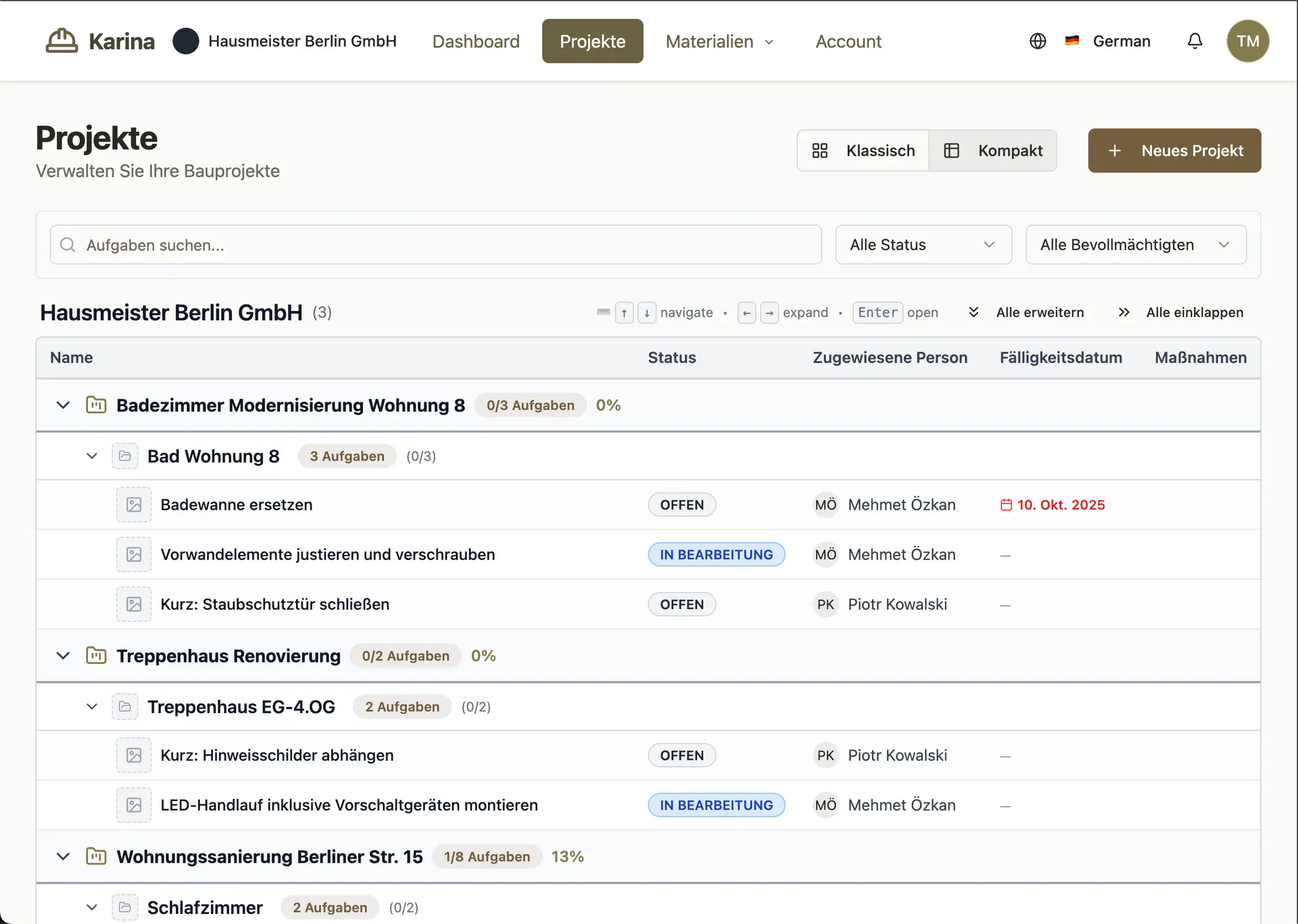Click the Treppenhaus Renovierung project folder icon
Screen dimensions: 1298x924
pos(96,656)
